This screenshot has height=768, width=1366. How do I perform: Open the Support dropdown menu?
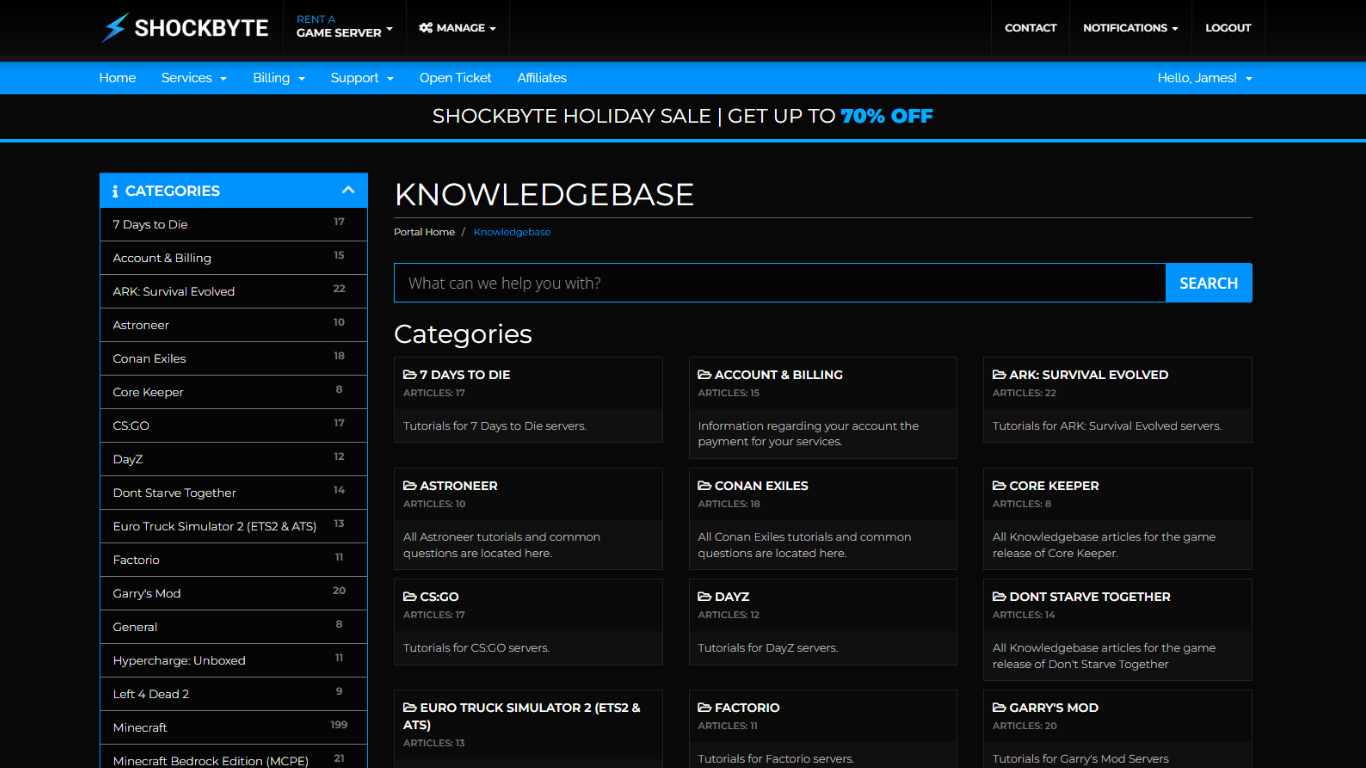[x=362, y=78]
